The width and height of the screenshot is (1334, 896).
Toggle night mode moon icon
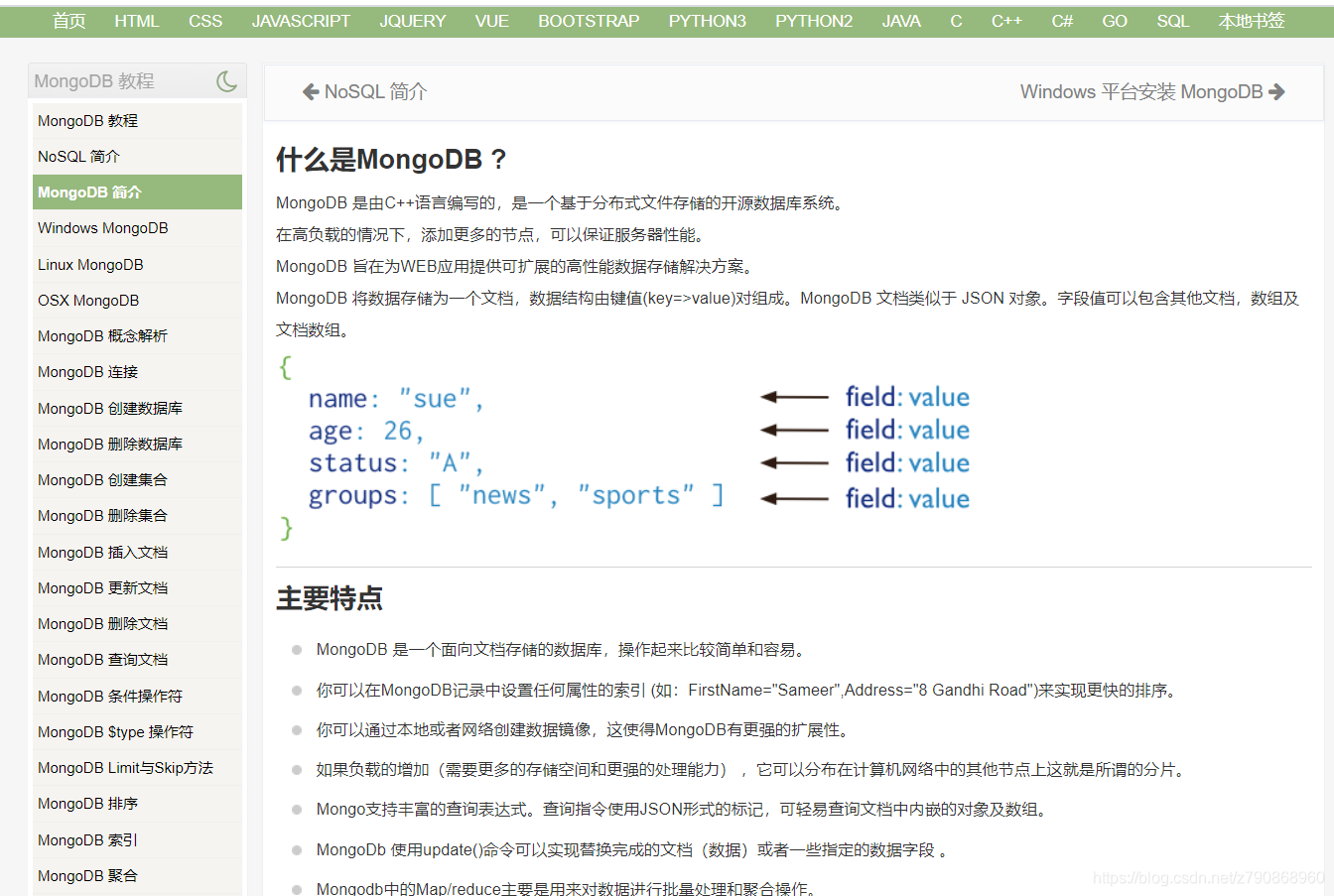227,81
